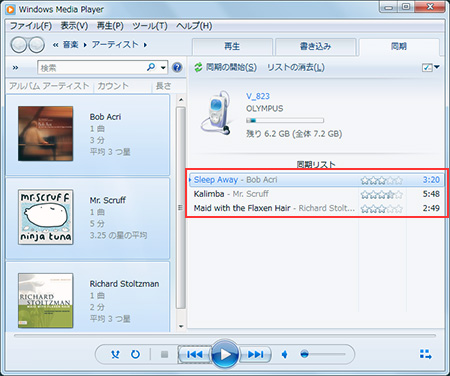Open the blue help icon
450x376 pixels.
click(177, 68)
